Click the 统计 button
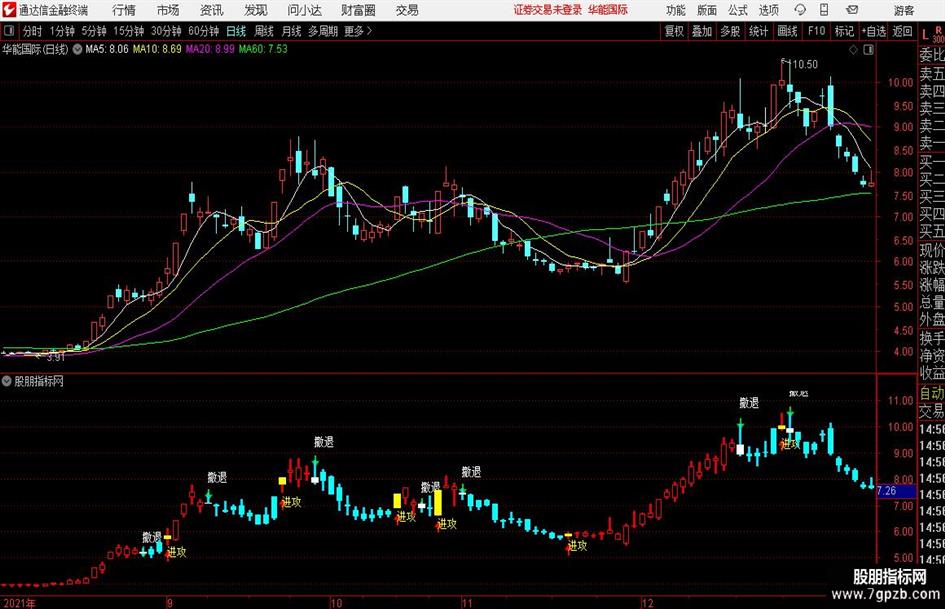This screenshot has width=945, height=609. click(x=759, y=31)
